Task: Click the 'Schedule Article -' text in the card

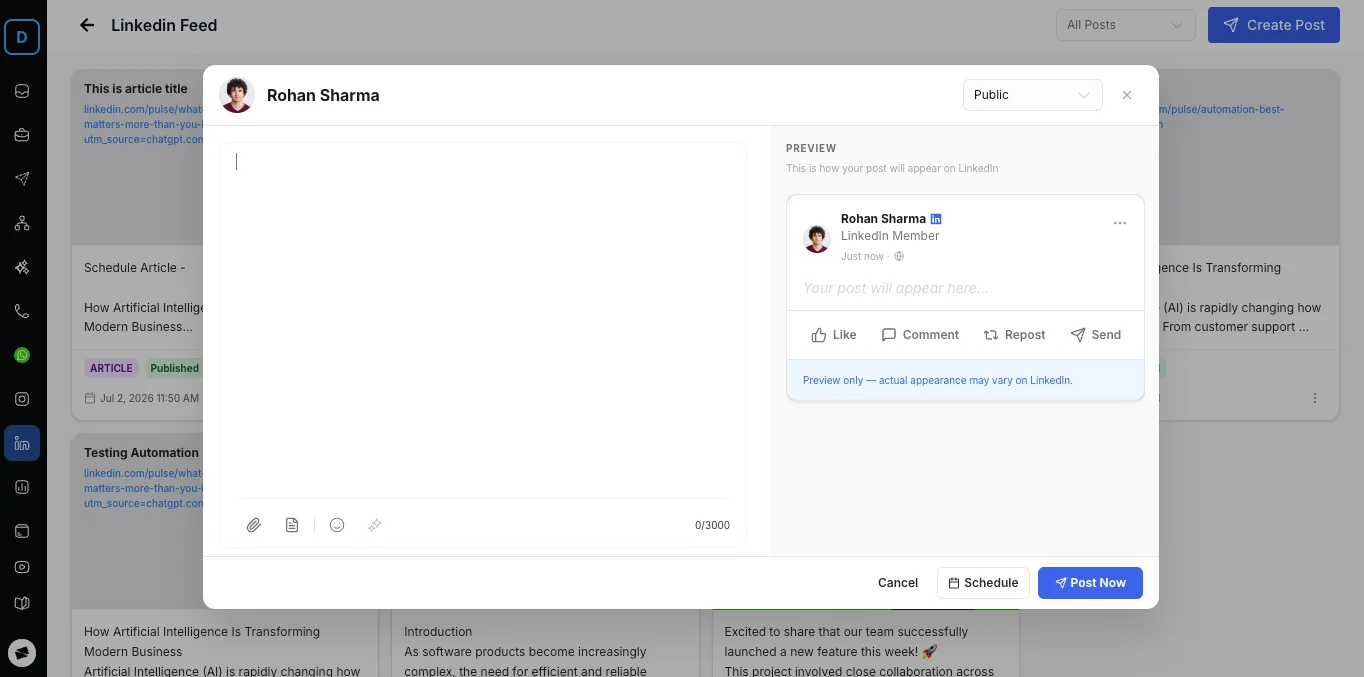Action: [x=135, y=268]
